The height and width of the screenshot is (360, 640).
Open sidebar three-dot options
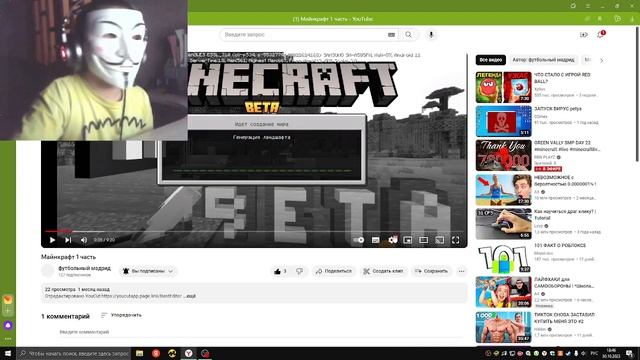(8, 339)
